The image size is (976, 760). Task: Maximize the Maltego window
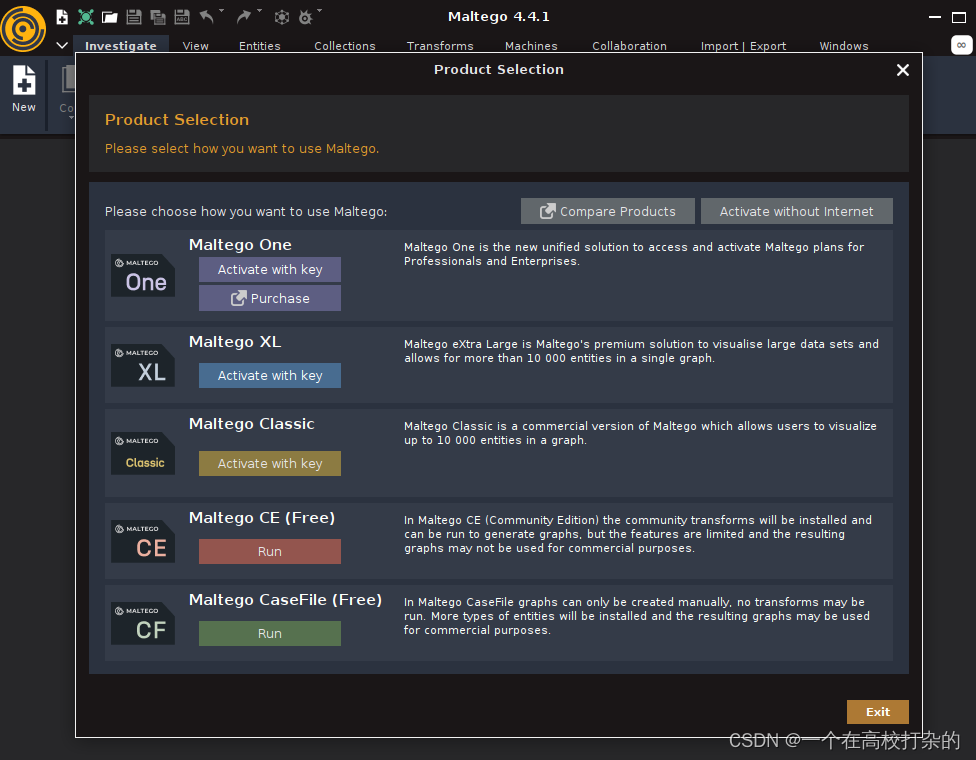click(x=959, y=17)
